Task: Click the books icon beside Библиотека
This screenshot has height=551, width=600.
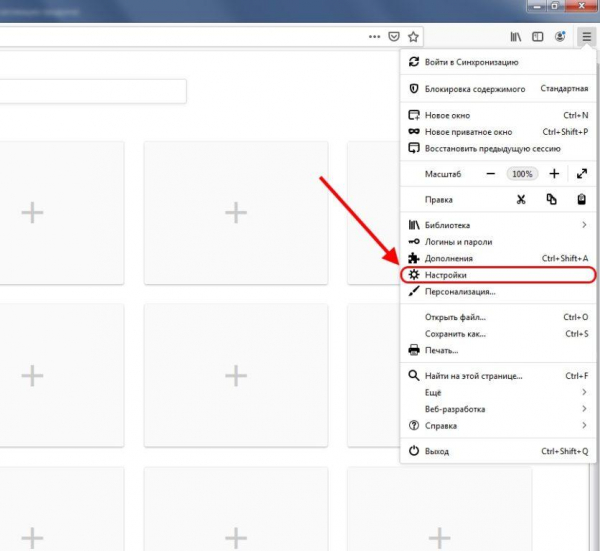Action: pyautogui.click(x=414, y=225)
